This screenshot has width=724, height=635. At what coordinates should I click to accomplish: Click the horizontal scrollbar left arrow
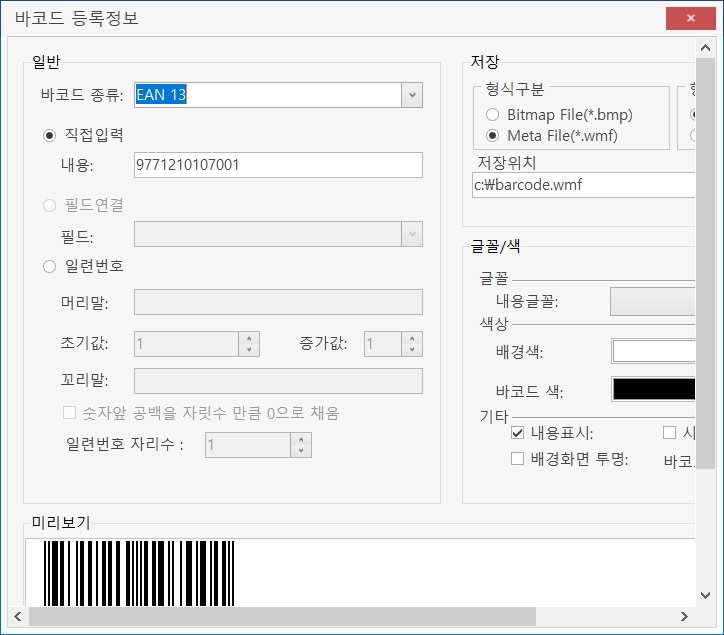(x=18, y=617)
